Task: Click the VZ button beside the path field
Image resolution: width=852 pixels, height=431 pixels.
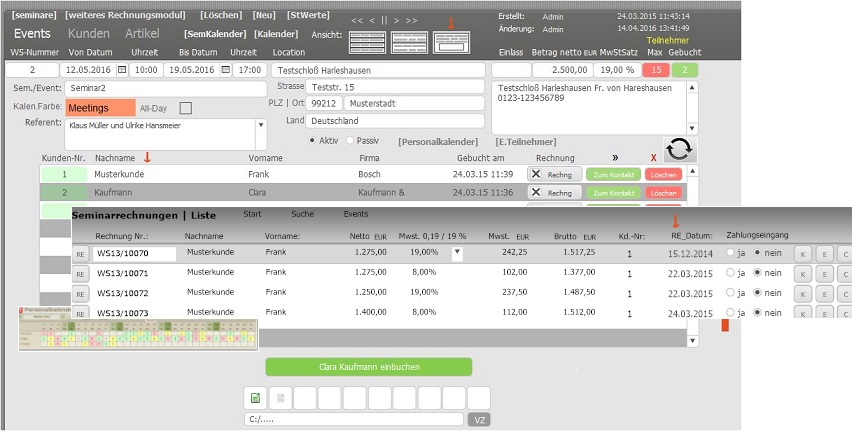Action: click(479, 420)
